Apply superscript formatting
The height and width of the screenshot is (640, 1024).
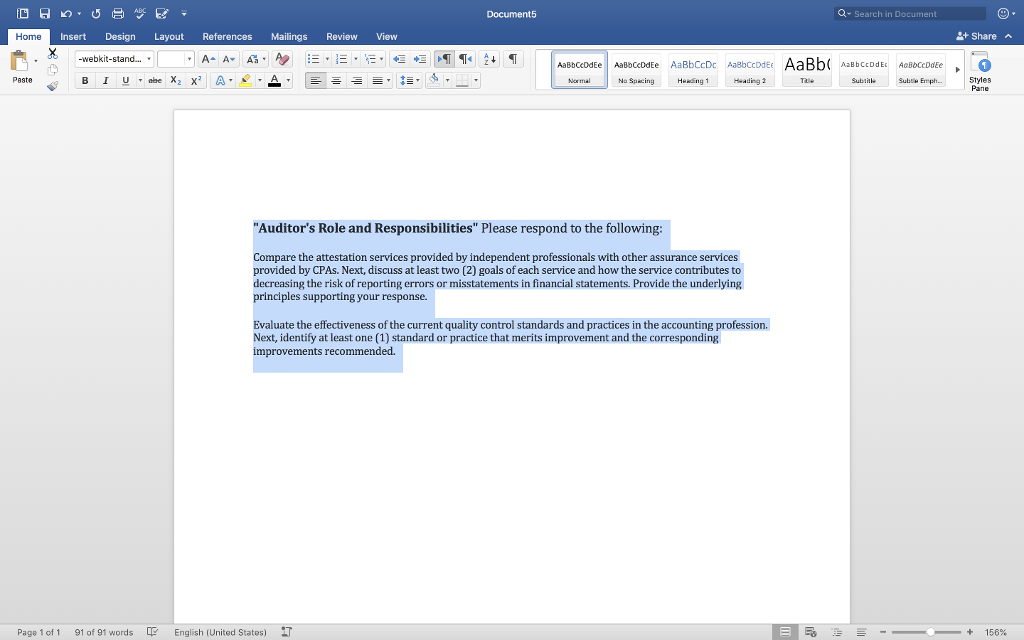point(196,80)
